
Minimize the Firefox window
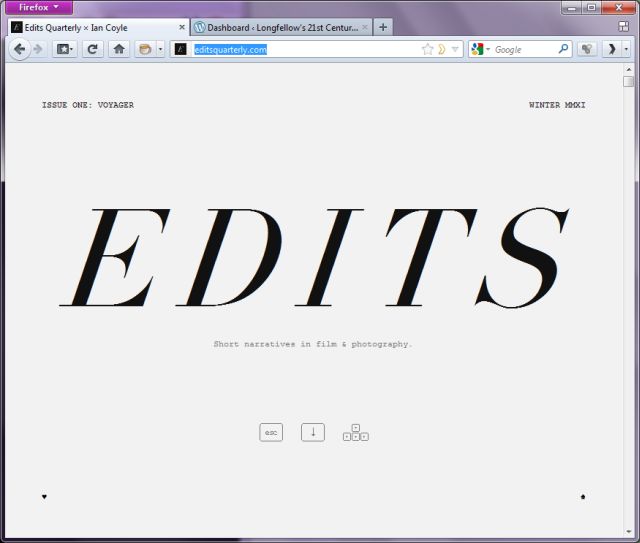click(x=572, y=7)
